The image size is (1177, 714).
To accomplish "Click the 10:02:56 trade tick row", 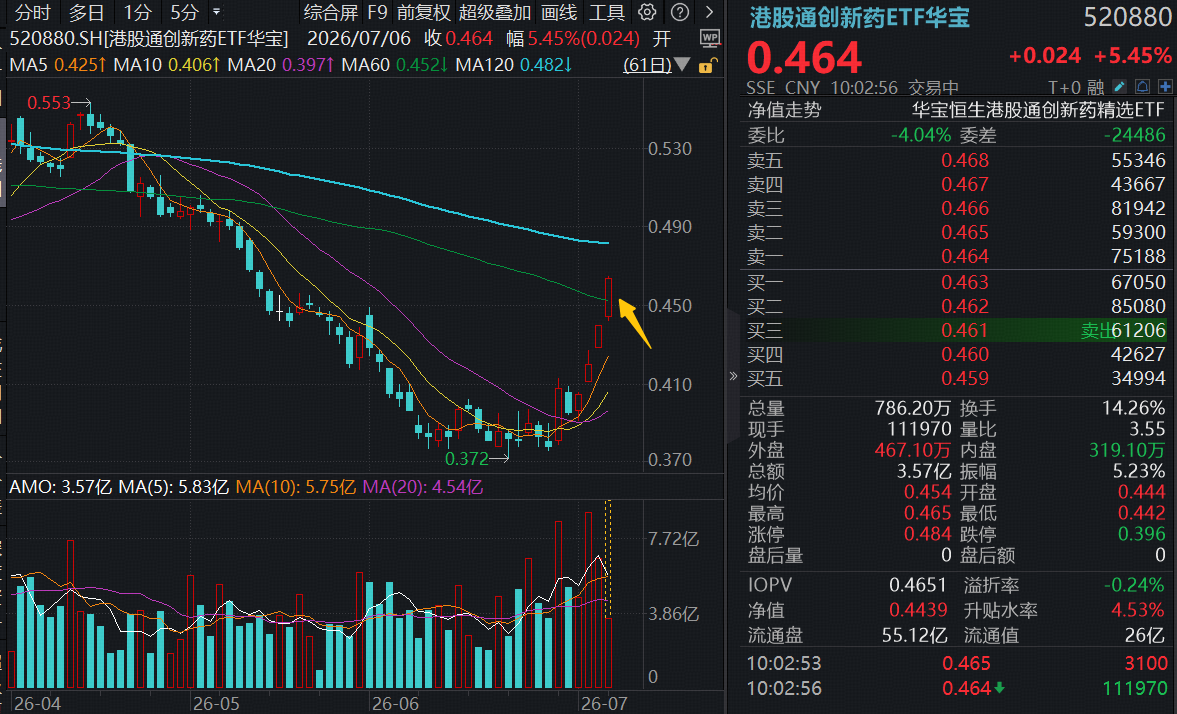I will (957, 688).
